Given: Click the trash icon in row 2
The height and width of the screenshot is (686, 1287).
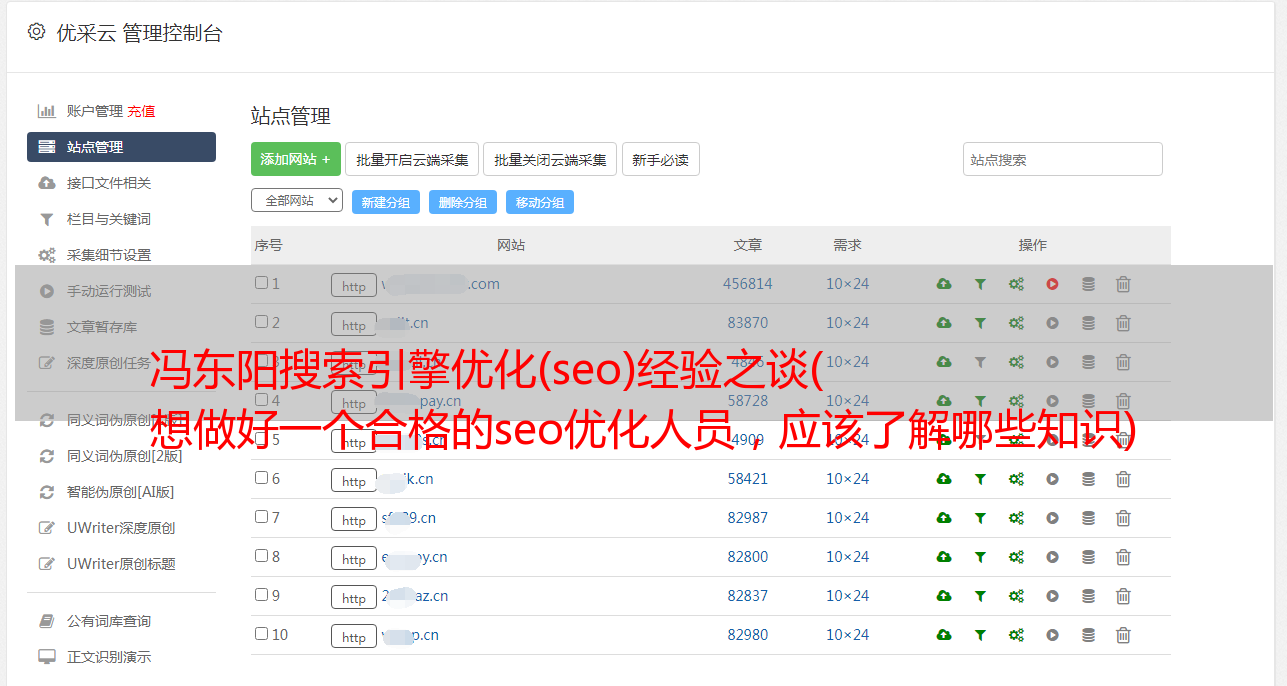Looking at the screenshot, I should pyautogui.click(x=1123, y=323).
